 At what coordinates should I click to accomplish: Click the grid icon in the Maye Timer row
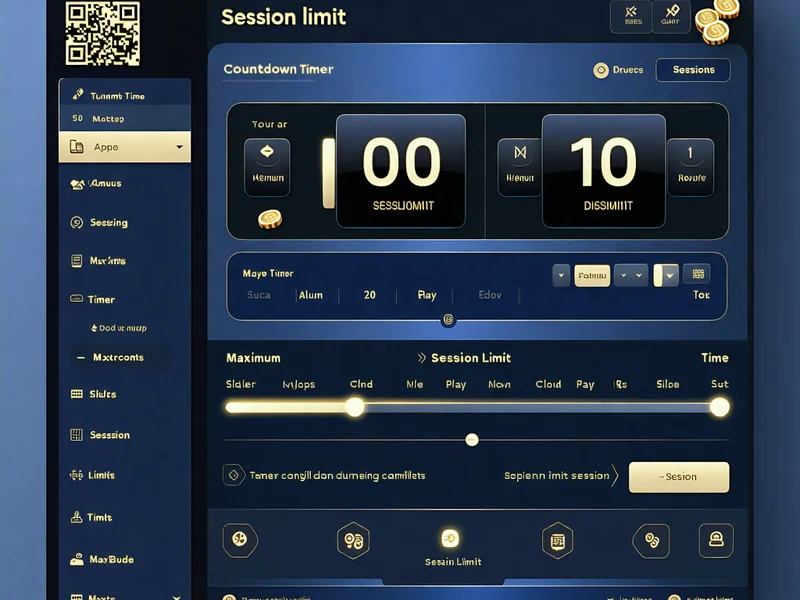697,274
